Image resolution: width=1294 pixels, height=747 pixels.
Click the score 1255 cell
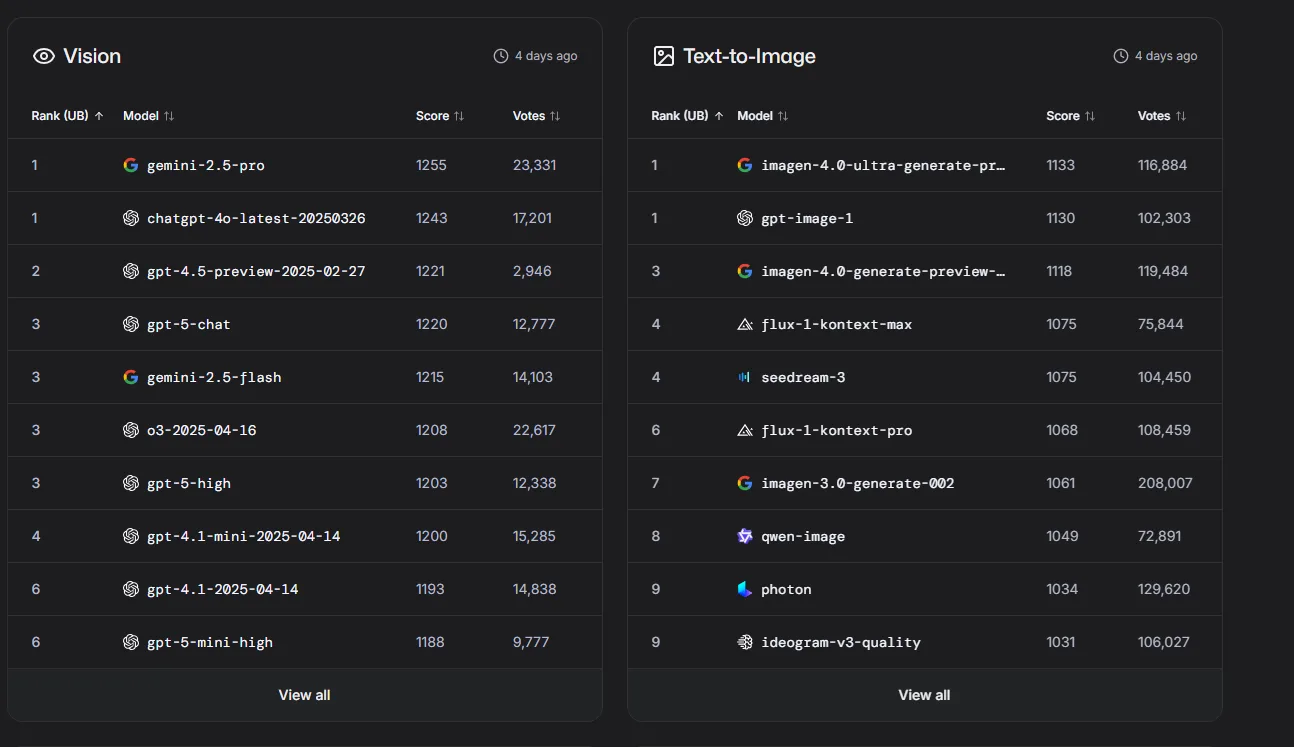[432, 165]
